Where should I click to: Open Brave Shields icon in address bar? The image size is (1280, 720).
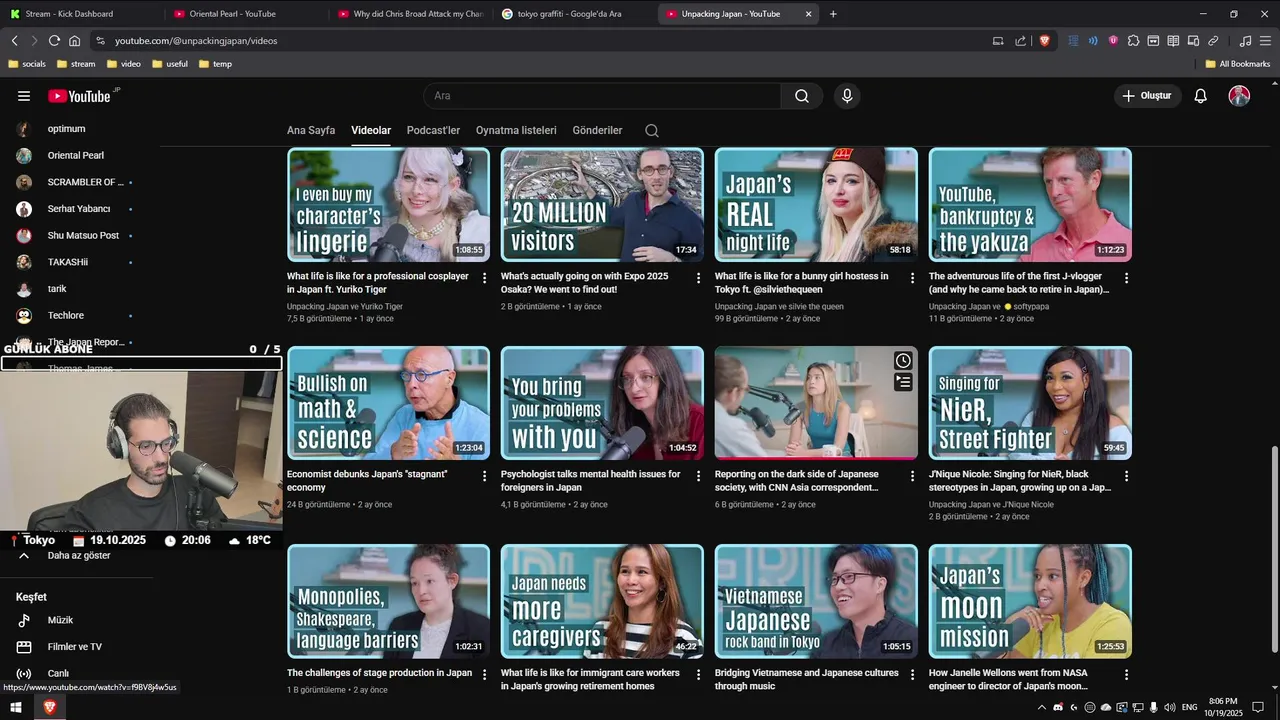tap(1045, 41)
